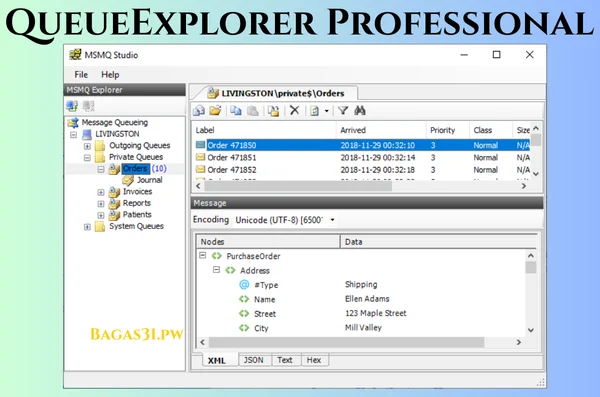Collapse the PurchaseOrder XML node
This screenshot has height=397, width=600.
click(x=202, y=255)
